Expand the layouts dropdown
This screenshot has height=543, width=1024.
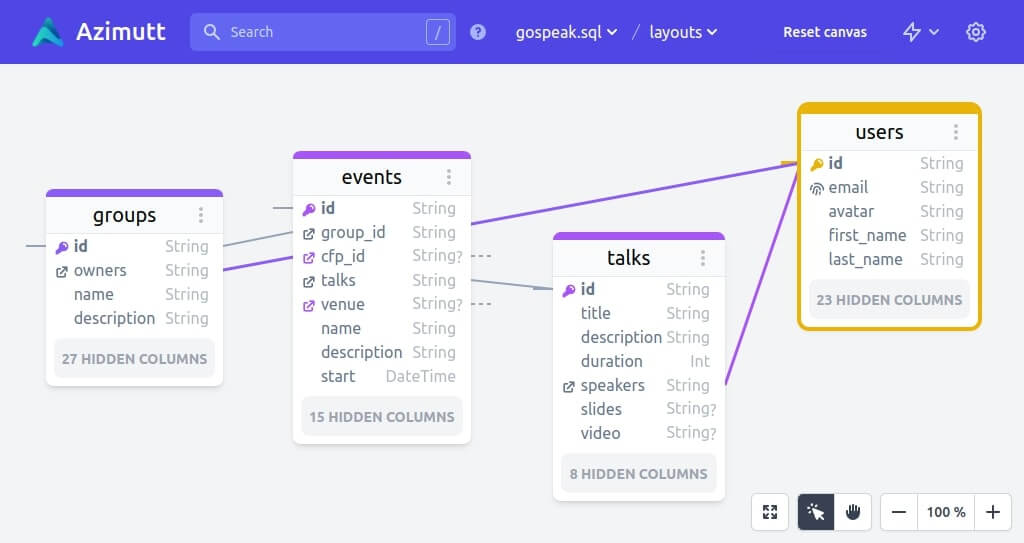[683, 32]
